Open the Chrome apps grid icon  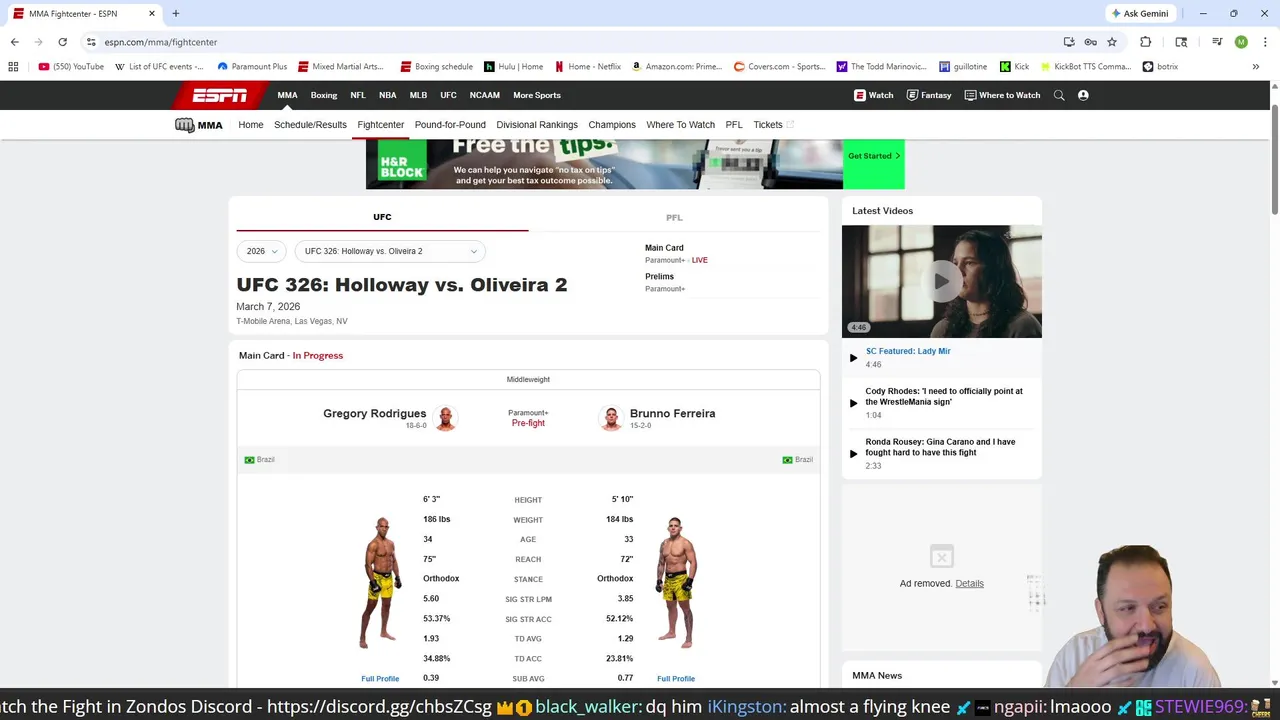(x=13, y=67)
